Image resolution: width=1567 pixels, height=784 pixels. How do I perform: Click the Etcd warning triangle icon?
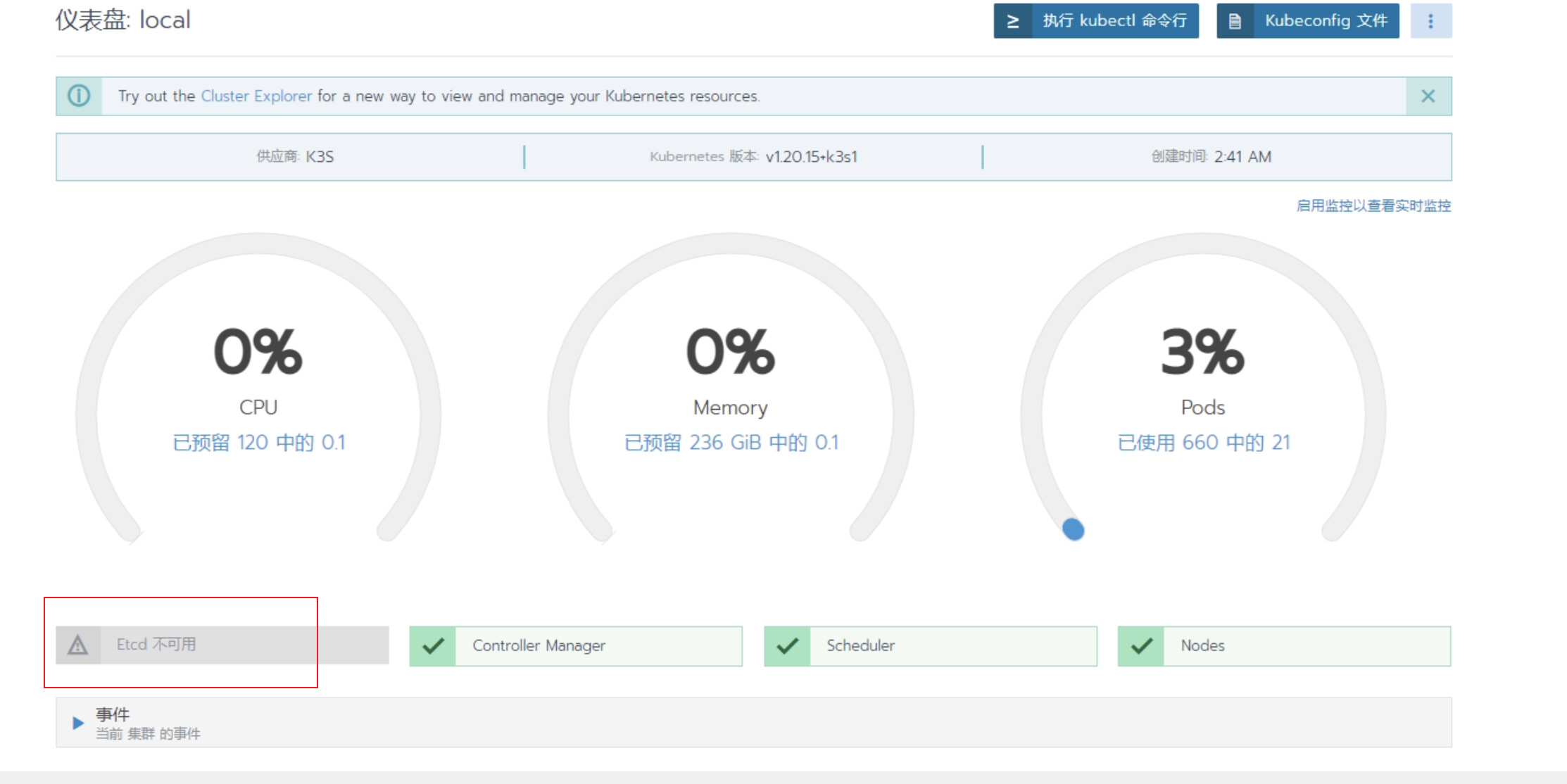78,645
